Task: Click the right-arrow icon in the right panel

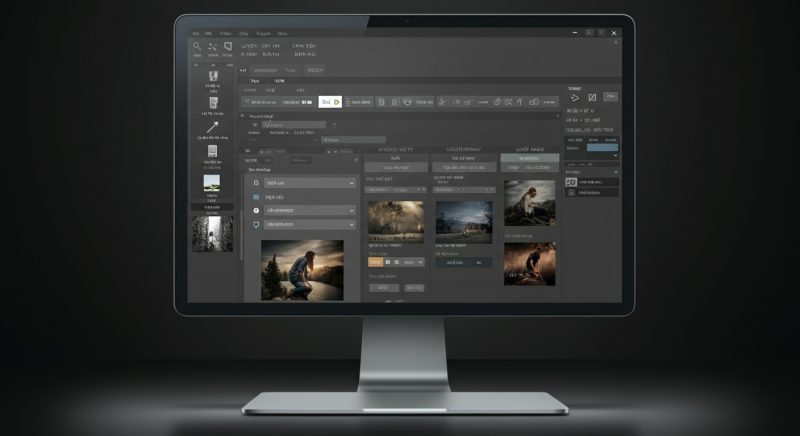Action: point(575,97)
